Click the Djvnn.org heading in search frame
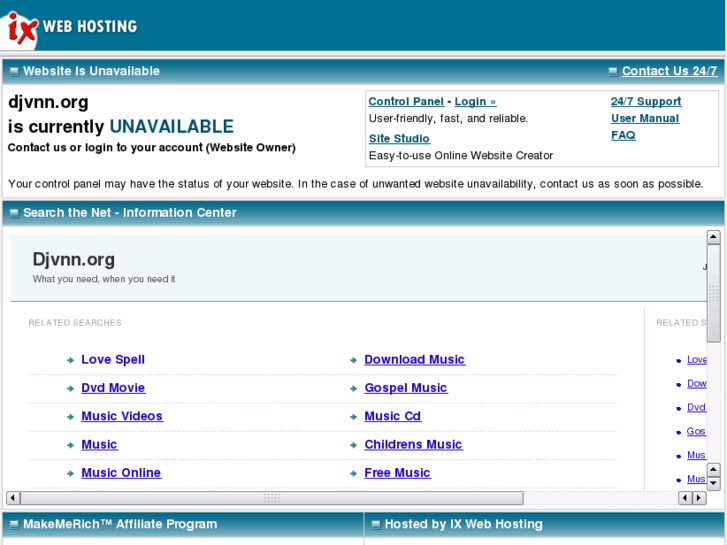 point(74,259)
